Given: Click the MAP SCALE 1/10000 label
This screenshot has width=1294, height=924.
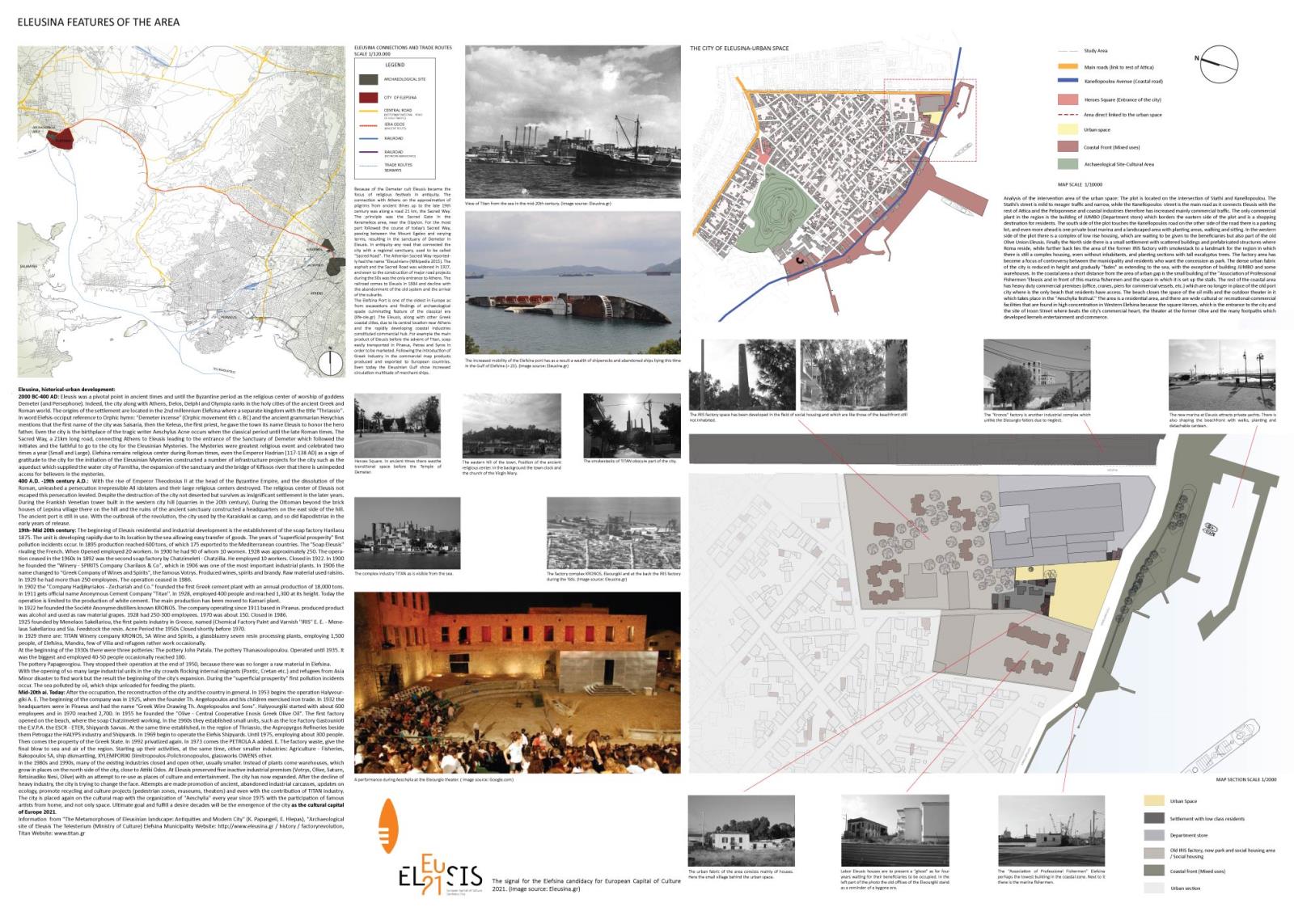Looking at the screenshot, I should point(1080,184).
